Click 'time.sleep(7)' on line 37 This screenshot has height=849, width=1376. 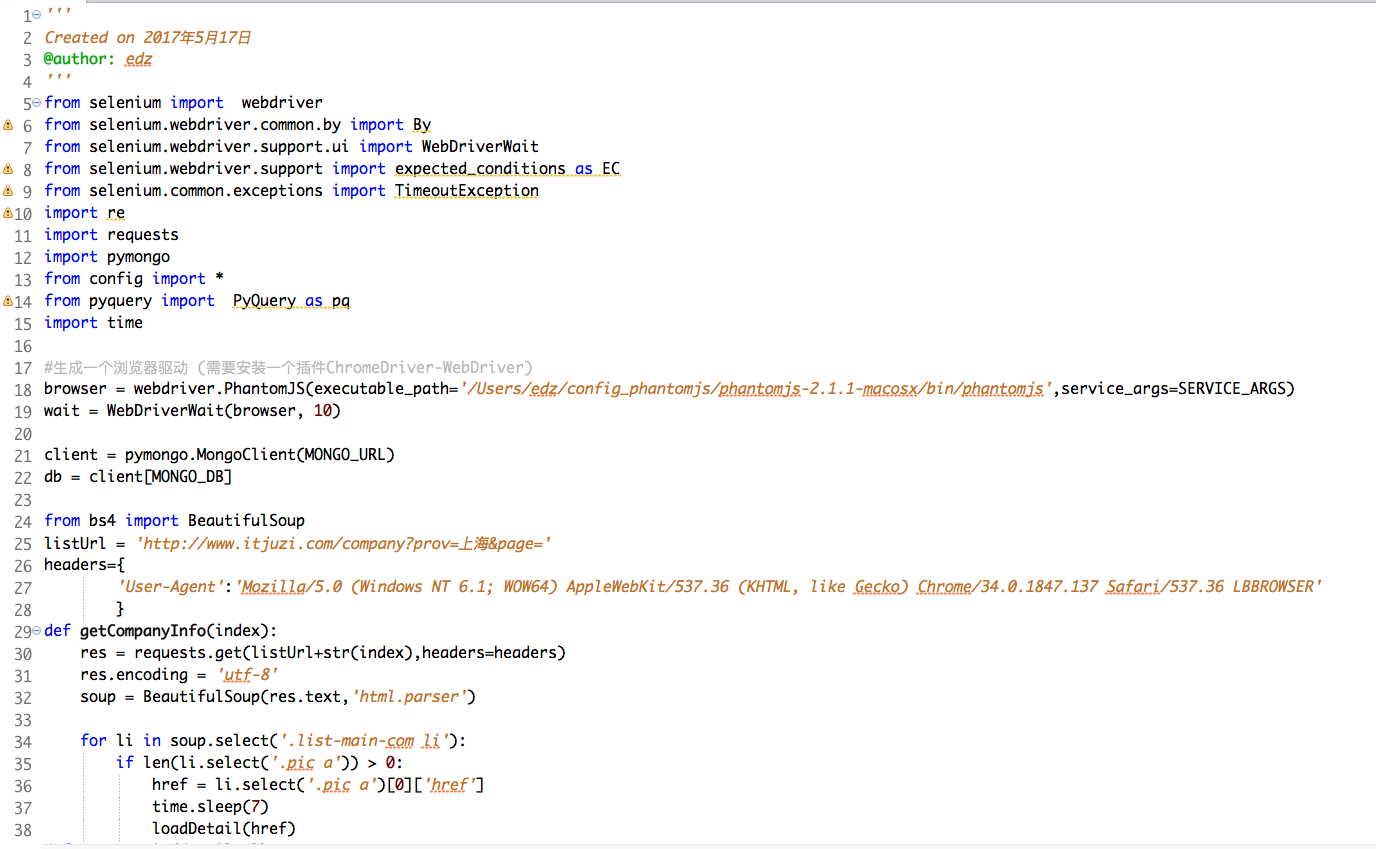click(210, 807)
